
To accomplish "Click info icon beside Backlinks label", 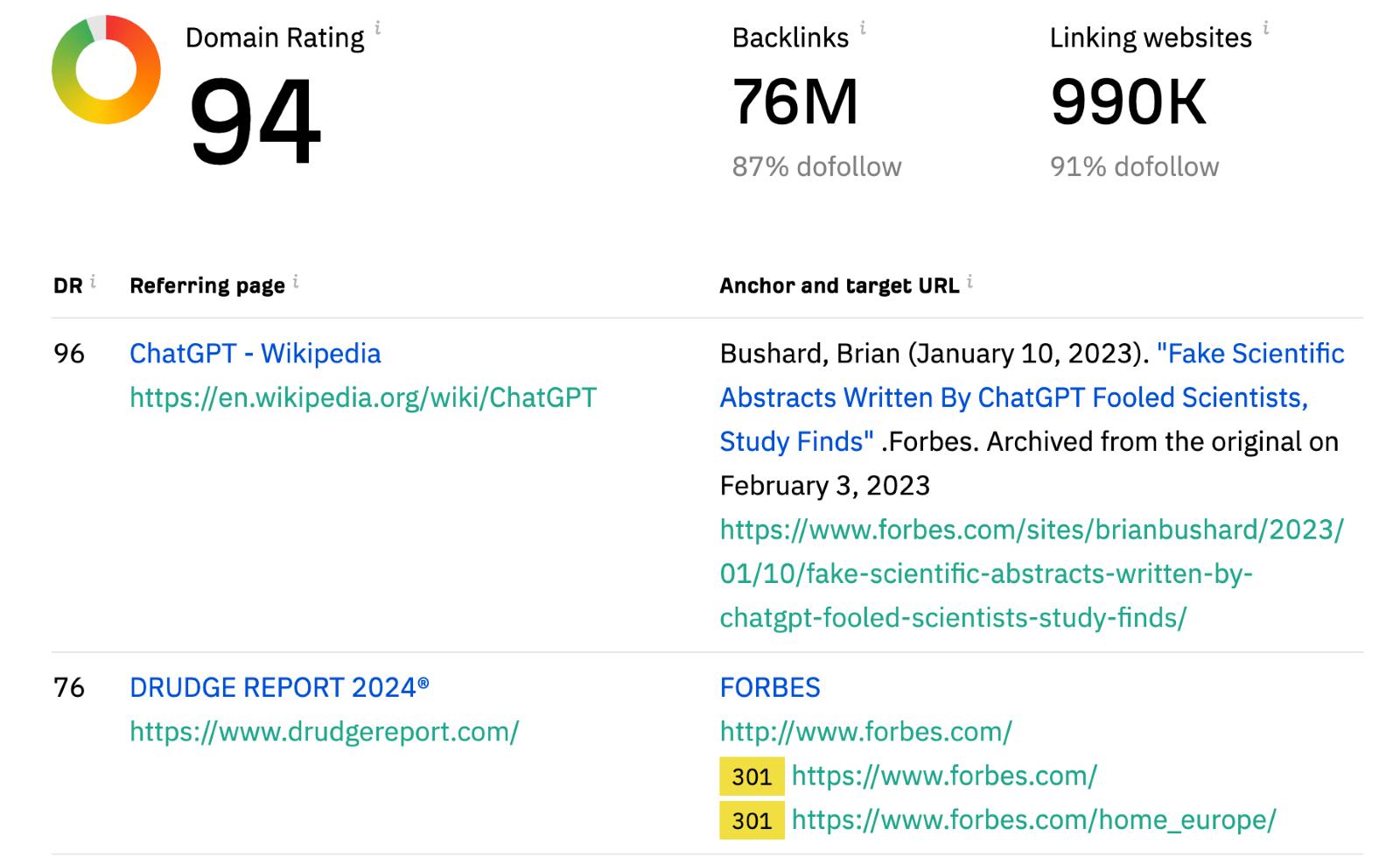I will tap(863, 28).
